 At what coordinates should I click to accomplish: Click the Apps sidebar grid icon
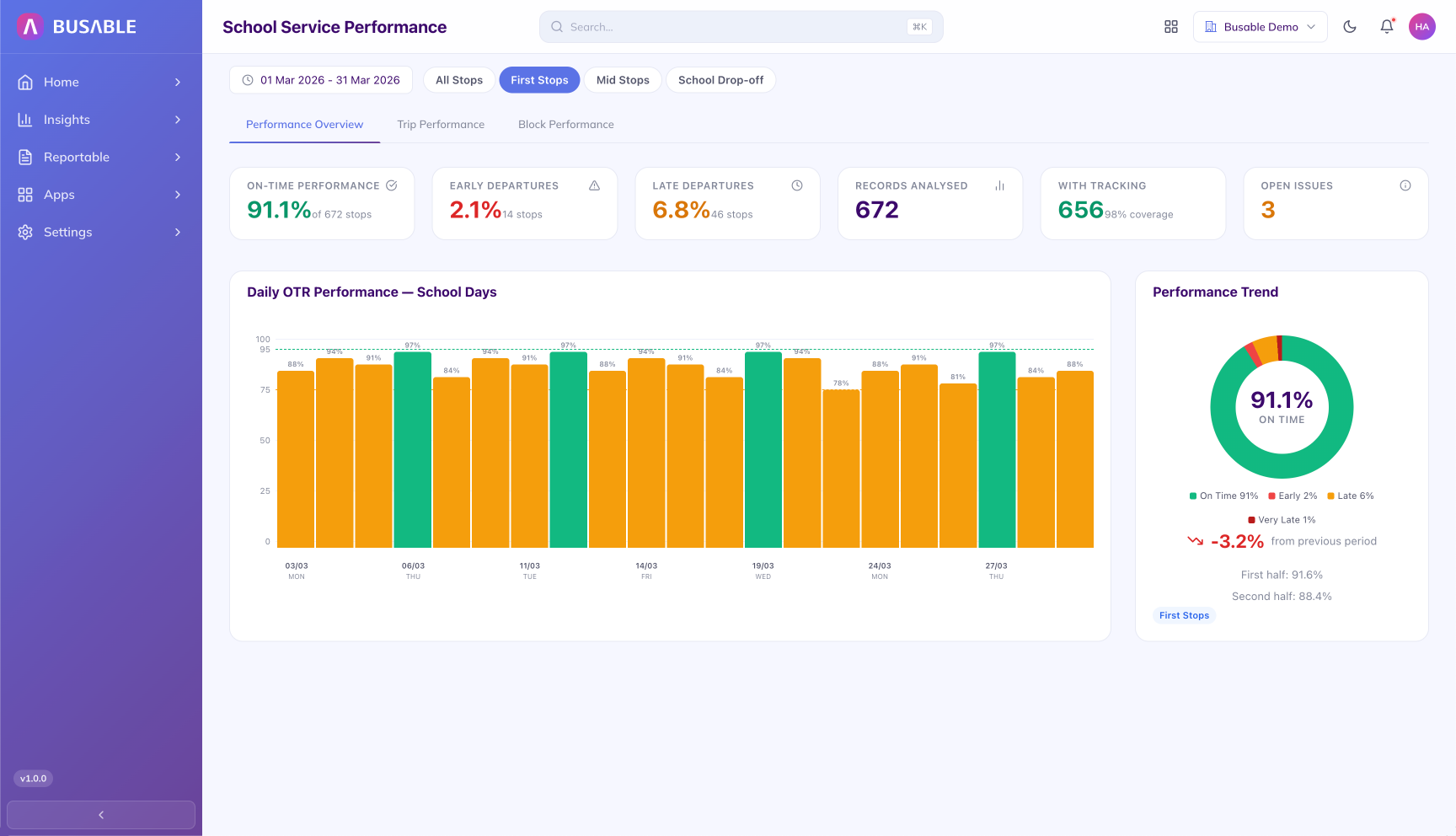point(25,195)
